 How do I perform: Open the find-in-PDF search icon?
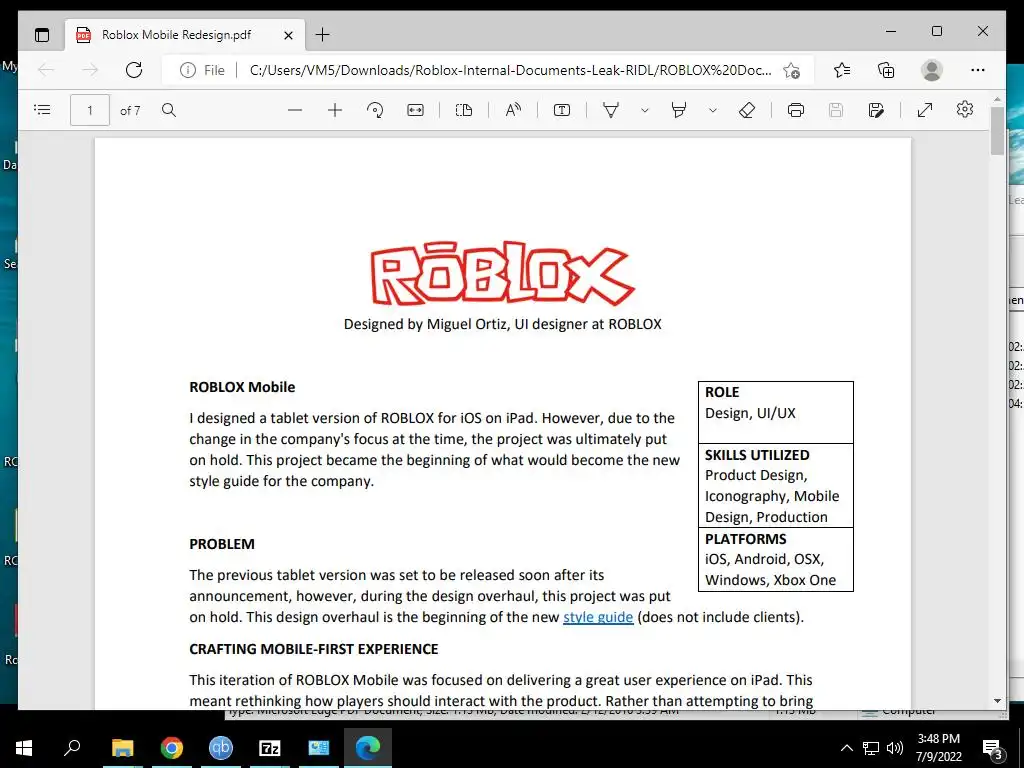tap(169, 110)
